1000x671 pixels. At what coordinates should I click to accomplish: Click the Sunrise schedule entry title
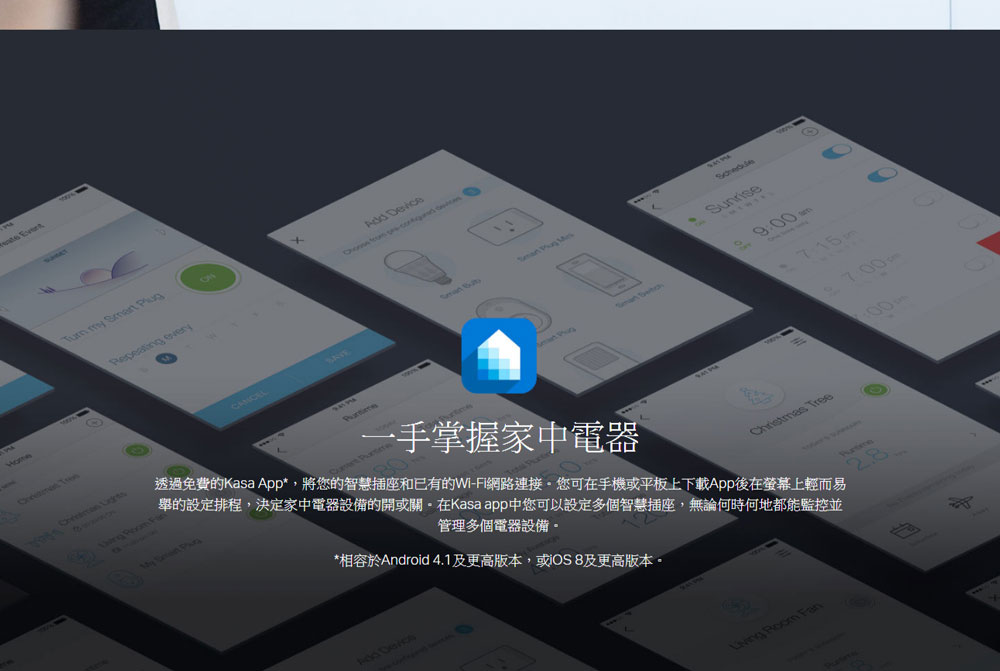[733, 199]
